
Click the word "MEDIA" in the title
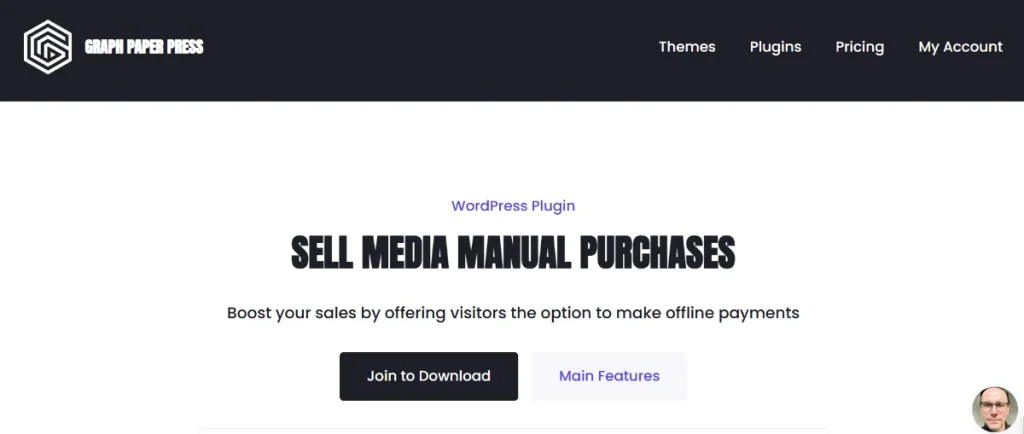(x=405, y=254)
